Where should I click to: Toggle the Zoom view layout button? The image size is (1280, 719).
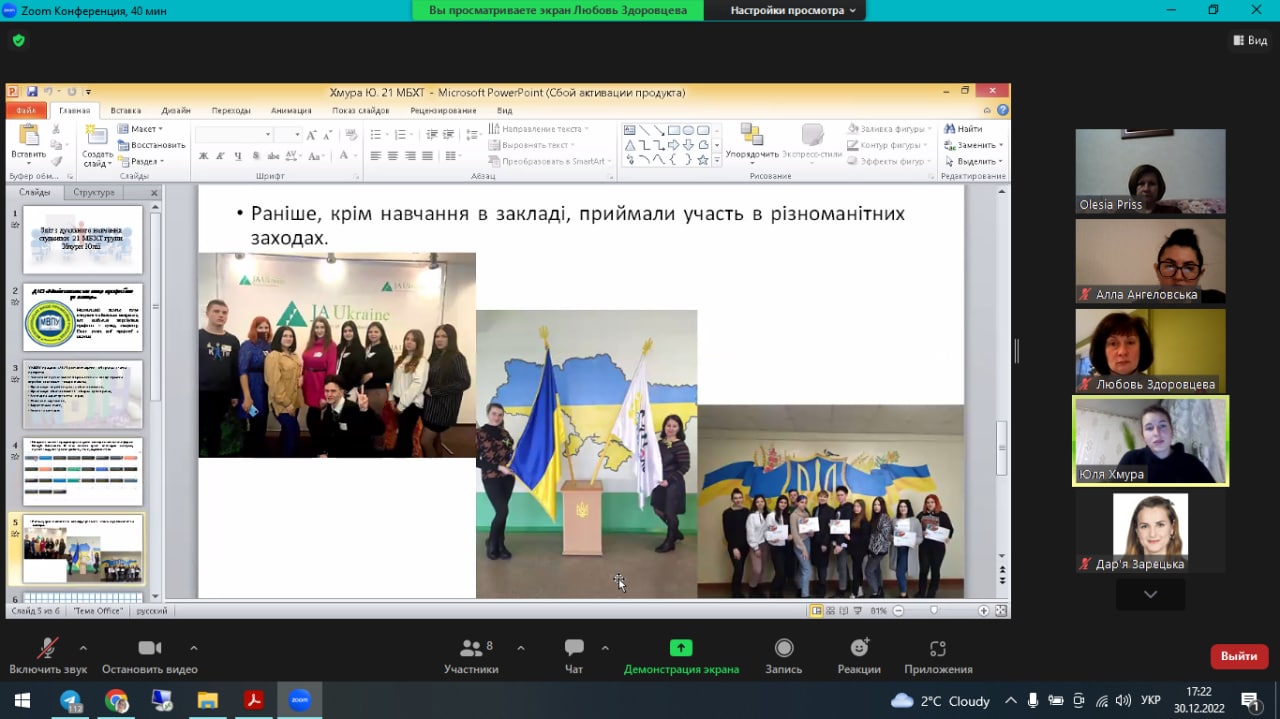point(1250,41)
